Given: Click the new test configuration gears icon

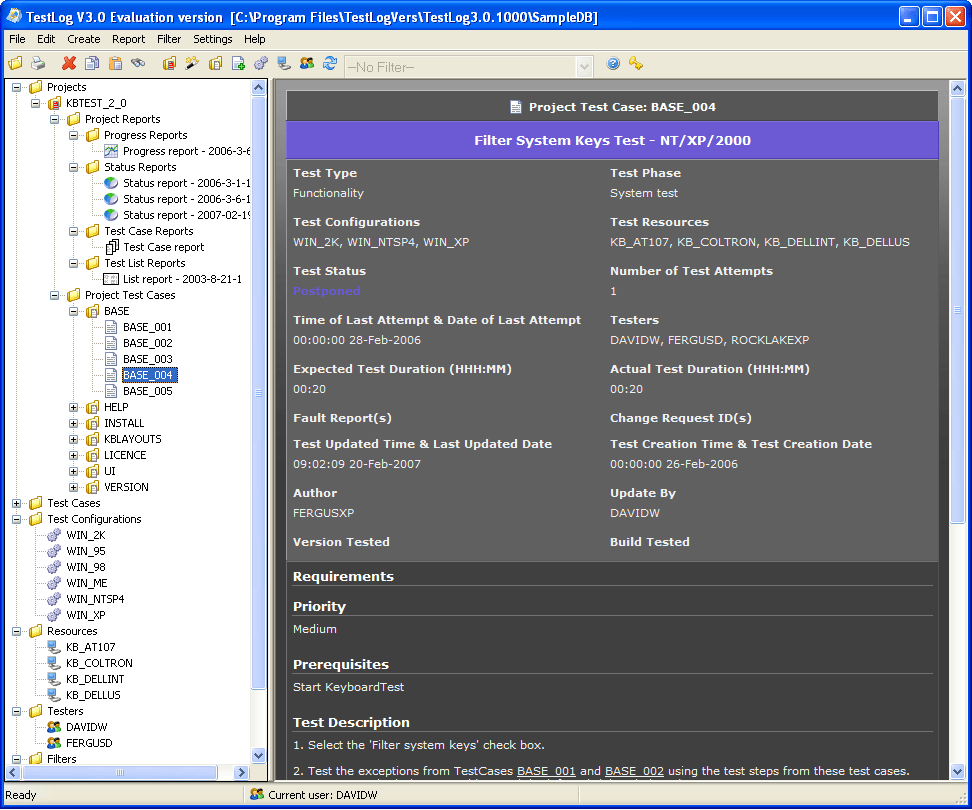Looking at the screenshot, I should click(x=261, y=63).
